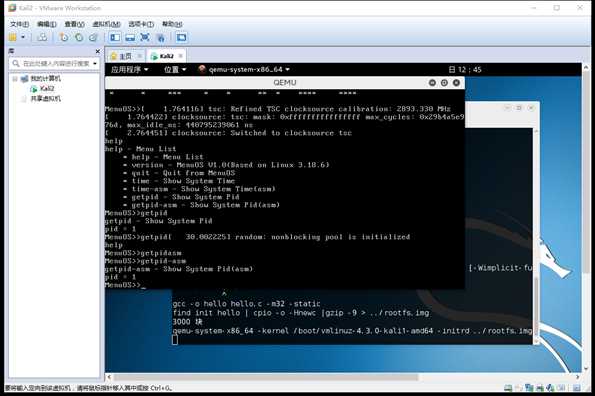Screen dimensions: 595x396
Task: Open the qemu-system-x86_64 app menu
Action: click(x=249, y=69)
